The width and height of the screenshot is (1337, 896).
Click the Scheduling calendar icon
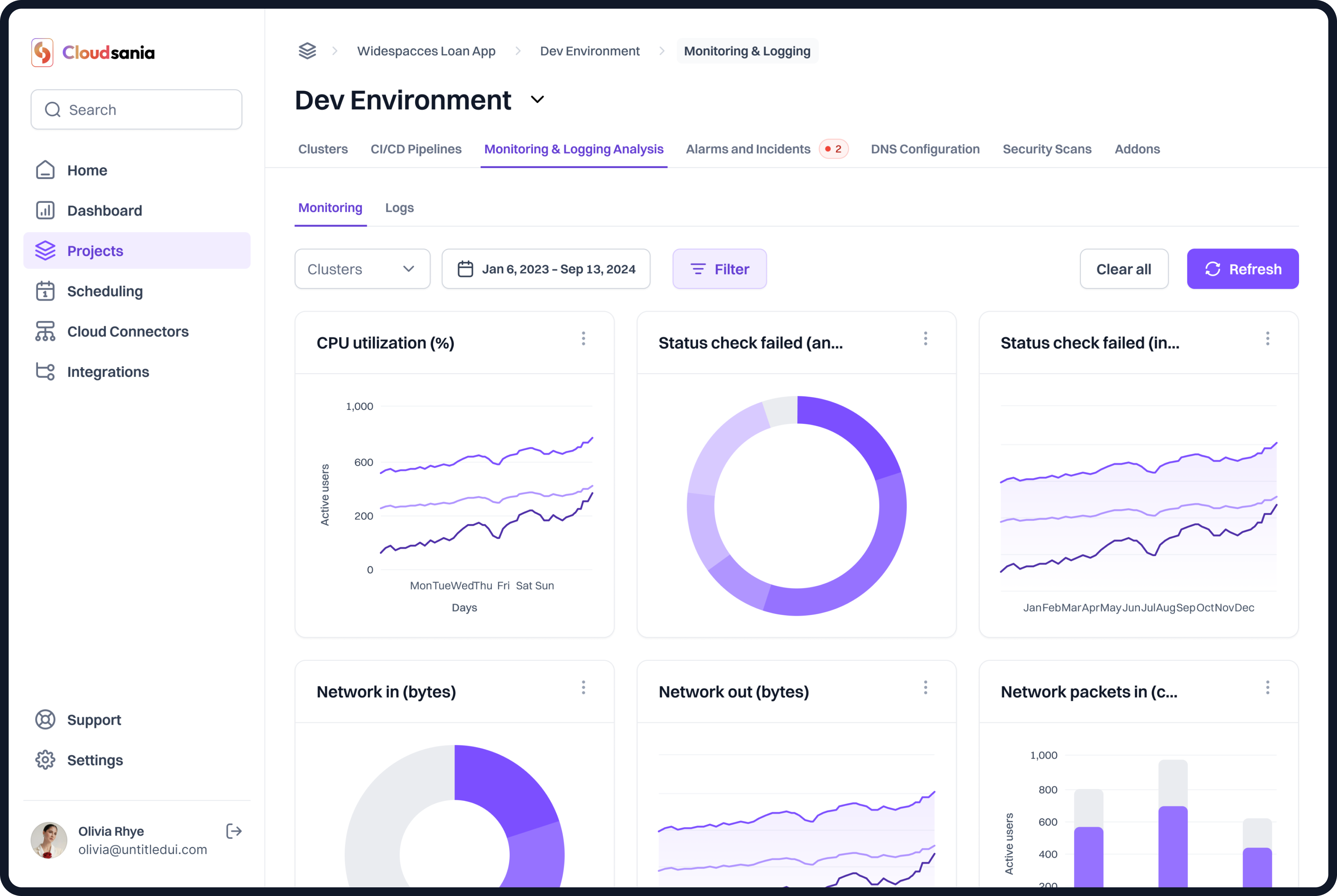45,291
